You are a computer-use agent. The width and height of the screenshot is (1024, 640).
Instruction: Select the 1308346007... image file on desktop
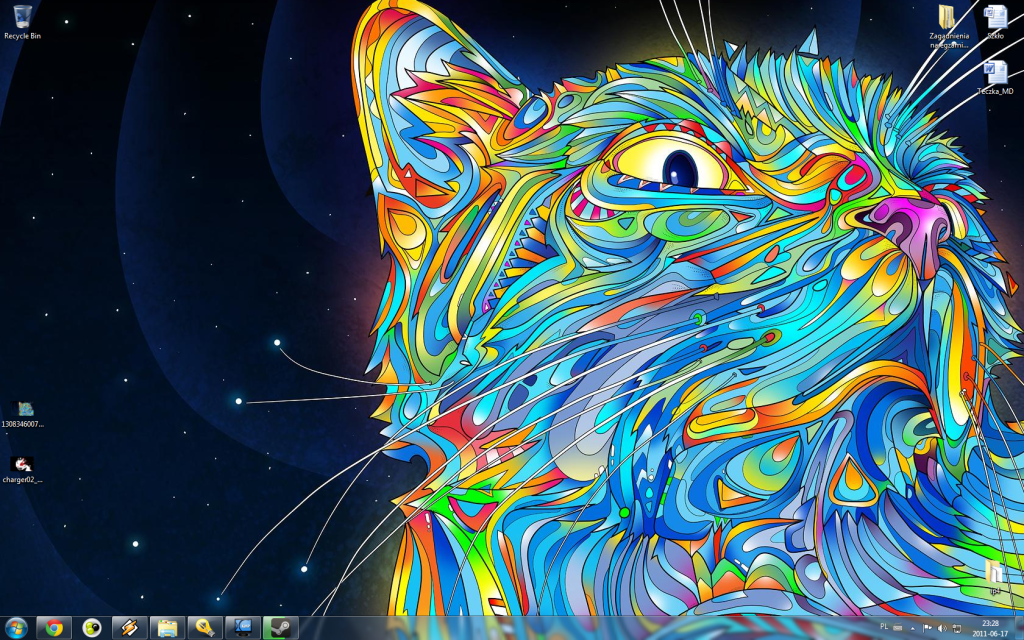23,414
